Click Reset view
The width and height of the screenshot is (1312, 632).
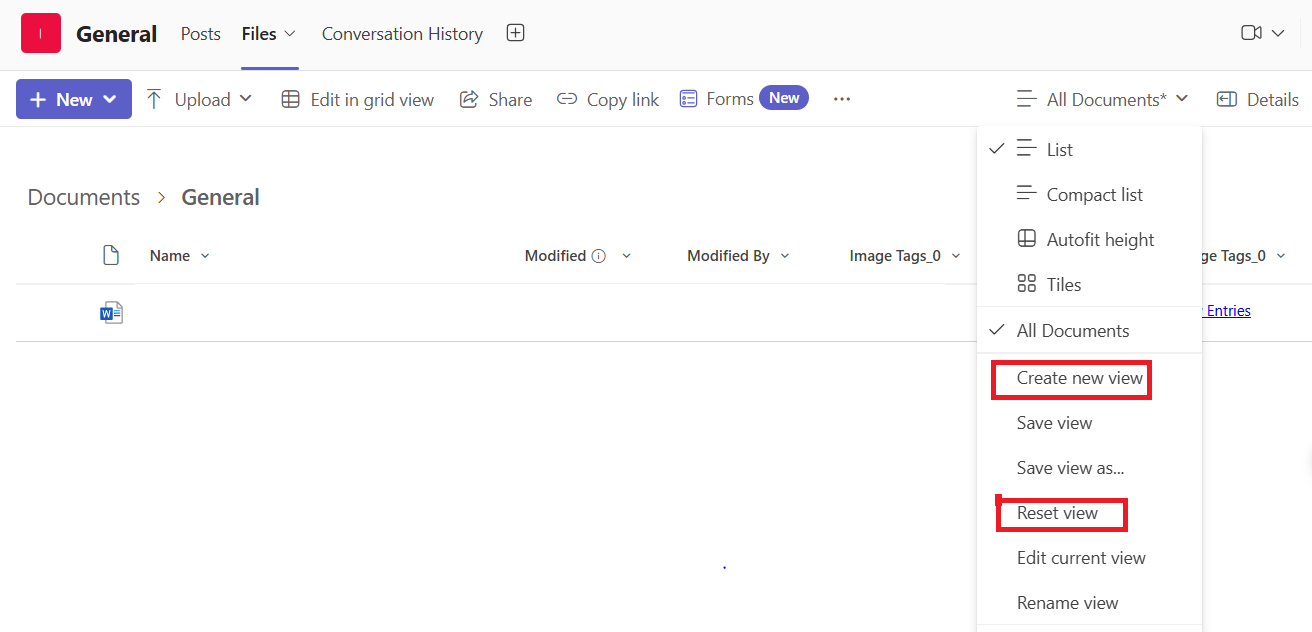(1057, 513)
